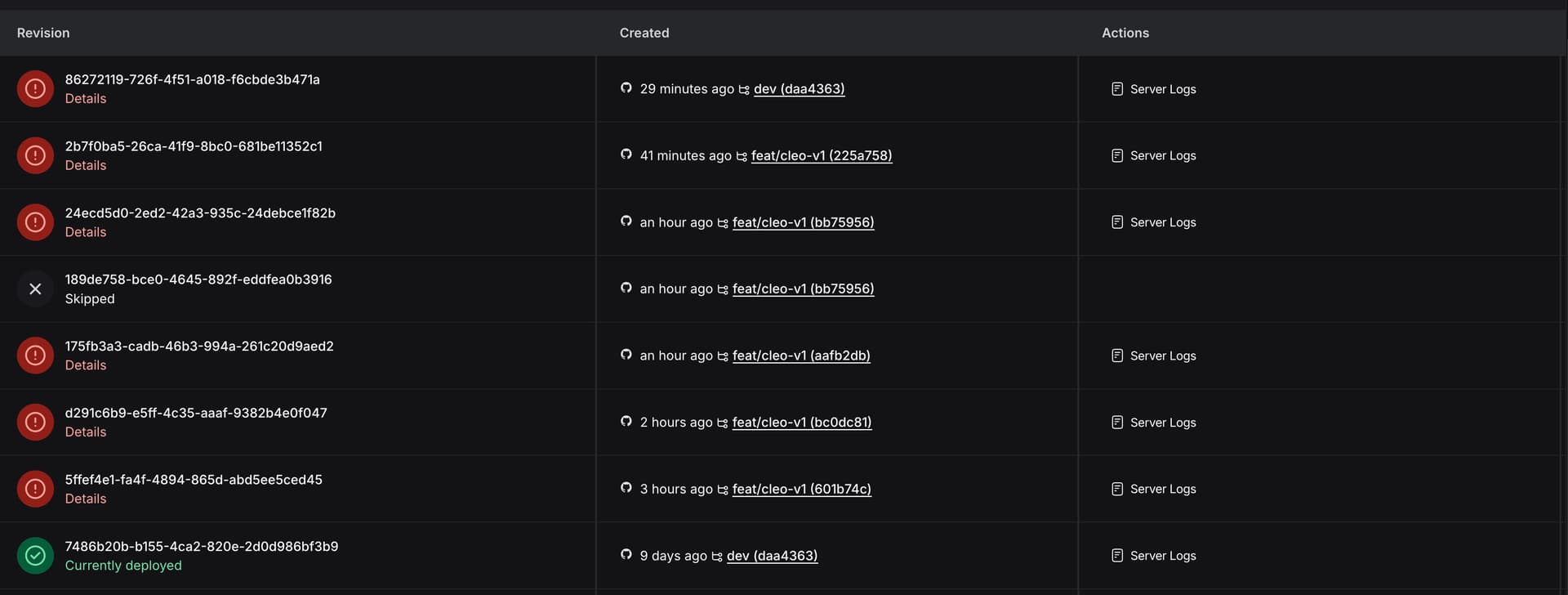
Task: View Server Logs for revision 86272119
Action: 1154,89
